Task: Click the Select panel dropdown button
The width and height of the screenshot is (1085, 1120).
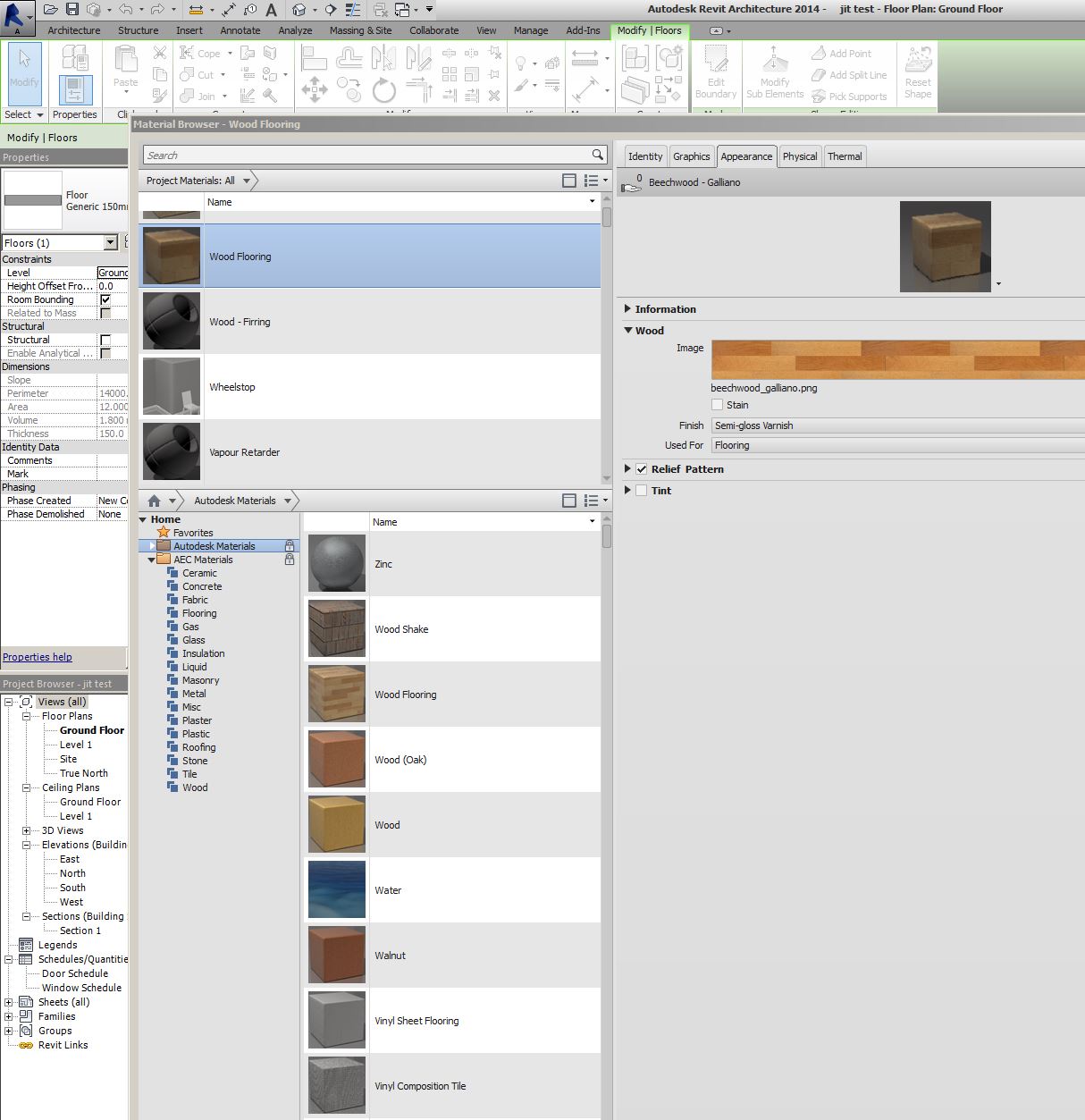Action: [x=23, y=114]
